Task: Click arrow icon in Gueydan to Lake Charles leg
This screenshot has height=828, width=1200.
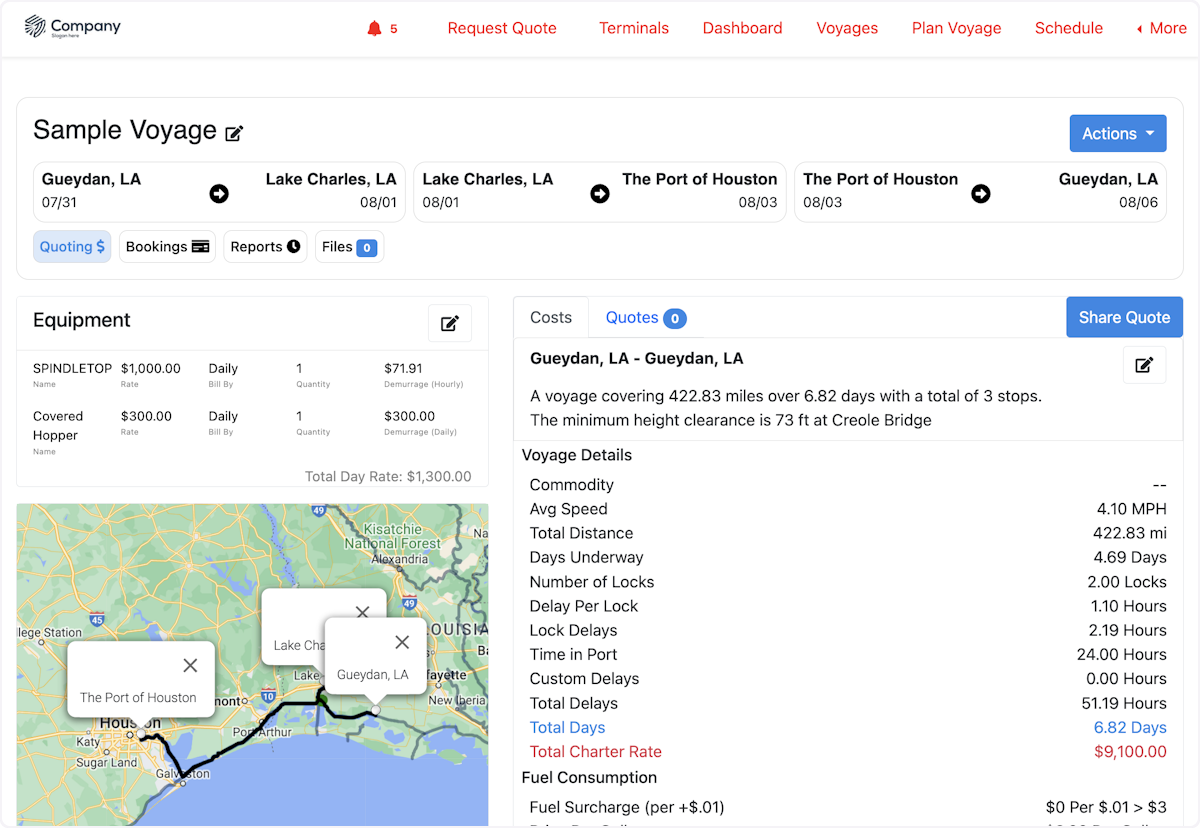Action: 219,194
